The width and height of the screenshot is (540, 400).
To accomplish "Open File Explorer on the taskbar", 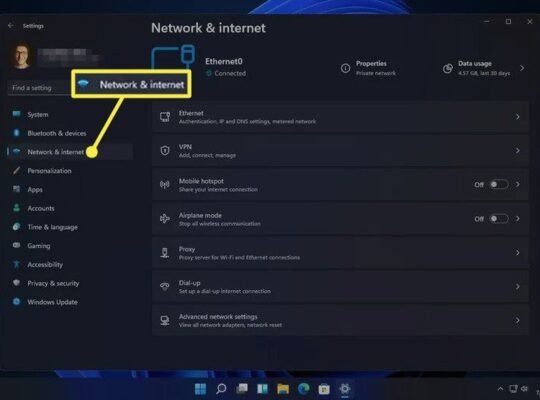I will (283, 389).
